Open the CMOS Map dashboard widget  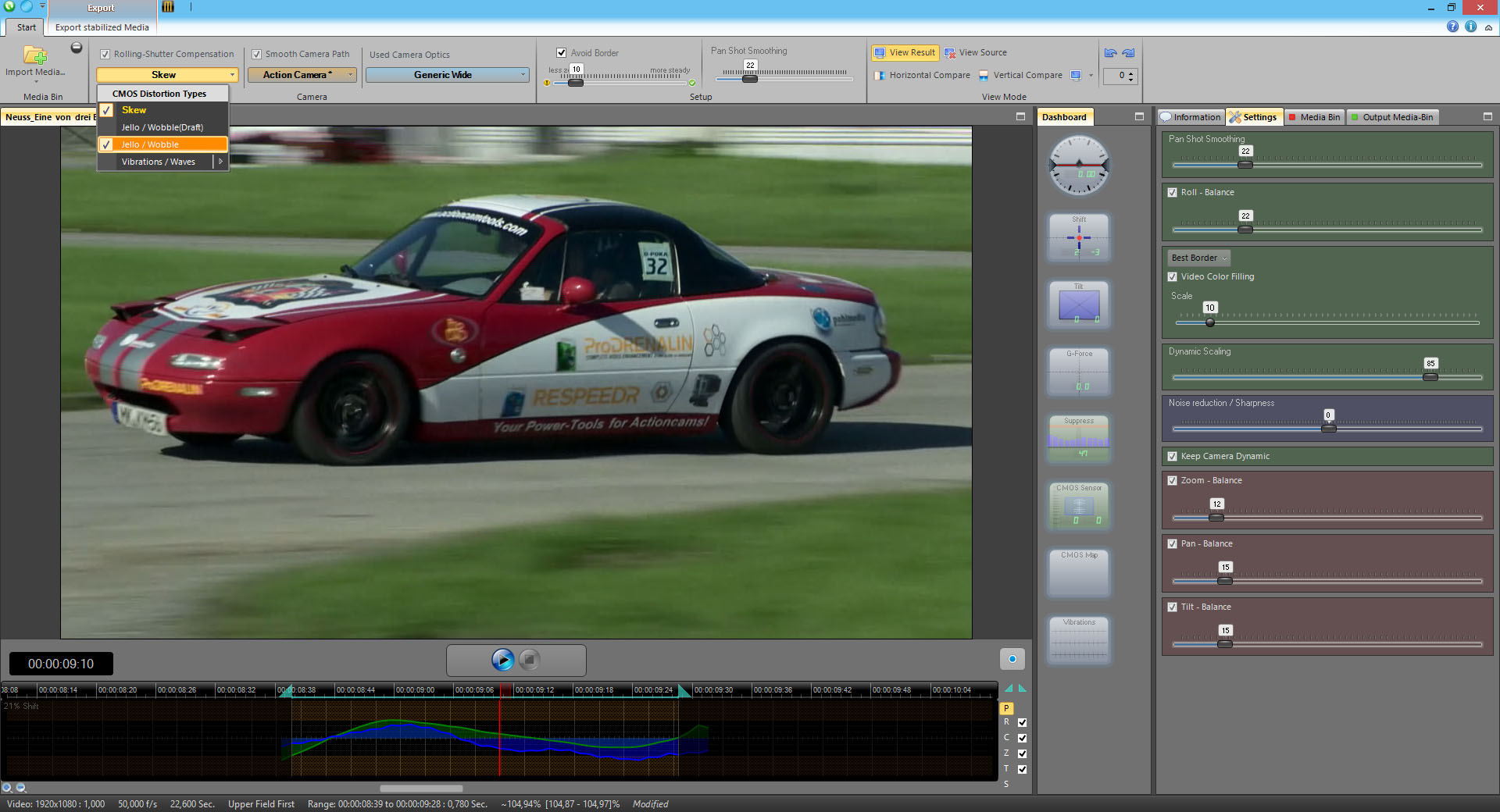tap(1079, 572)
